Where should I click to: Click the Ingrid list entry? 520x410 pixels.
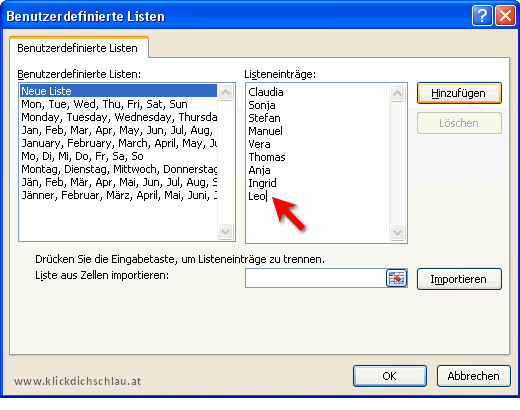(x=262, y=183)
